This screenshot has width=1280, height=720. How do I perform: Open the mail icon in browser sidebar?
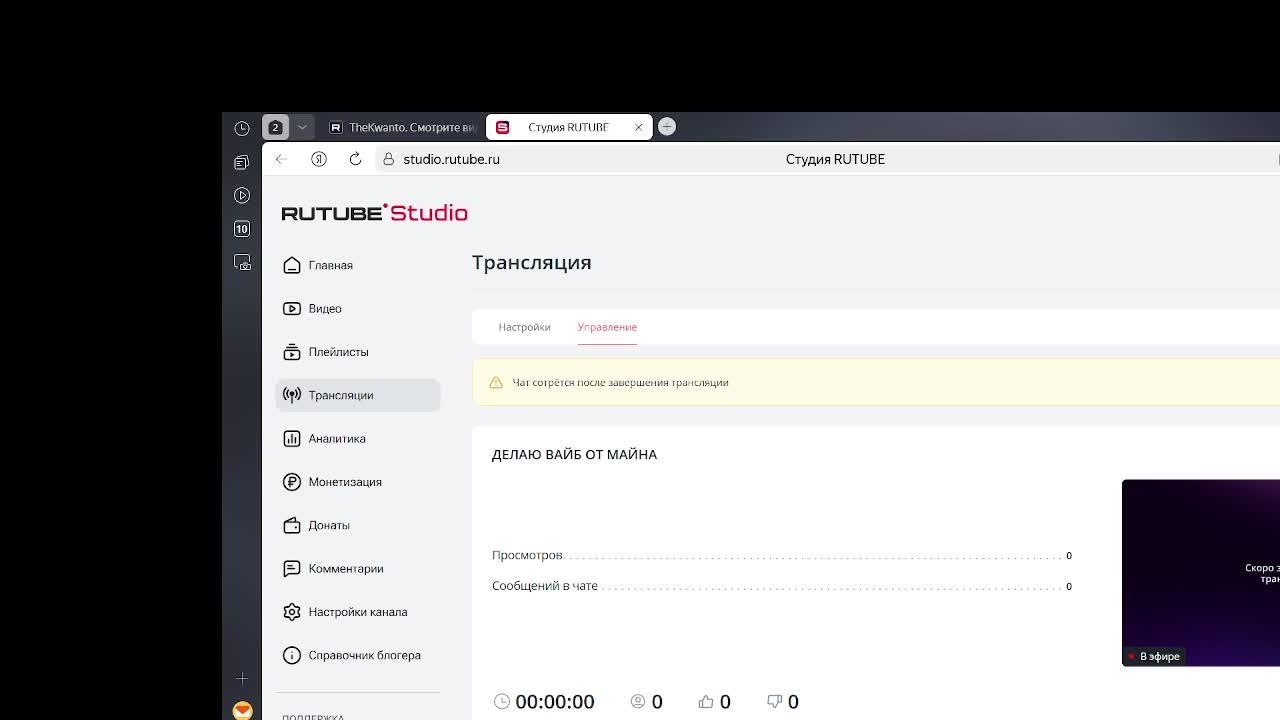(x=242, y=710)
